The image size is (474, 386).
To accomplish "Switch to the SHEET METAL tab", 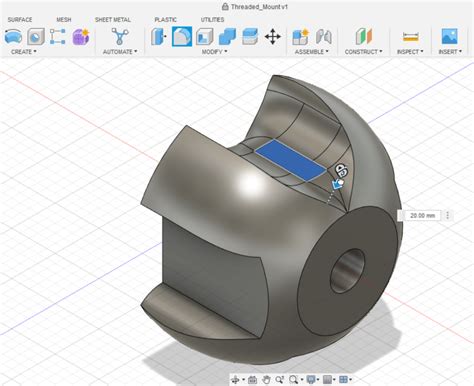I will [x=113, y=20].
